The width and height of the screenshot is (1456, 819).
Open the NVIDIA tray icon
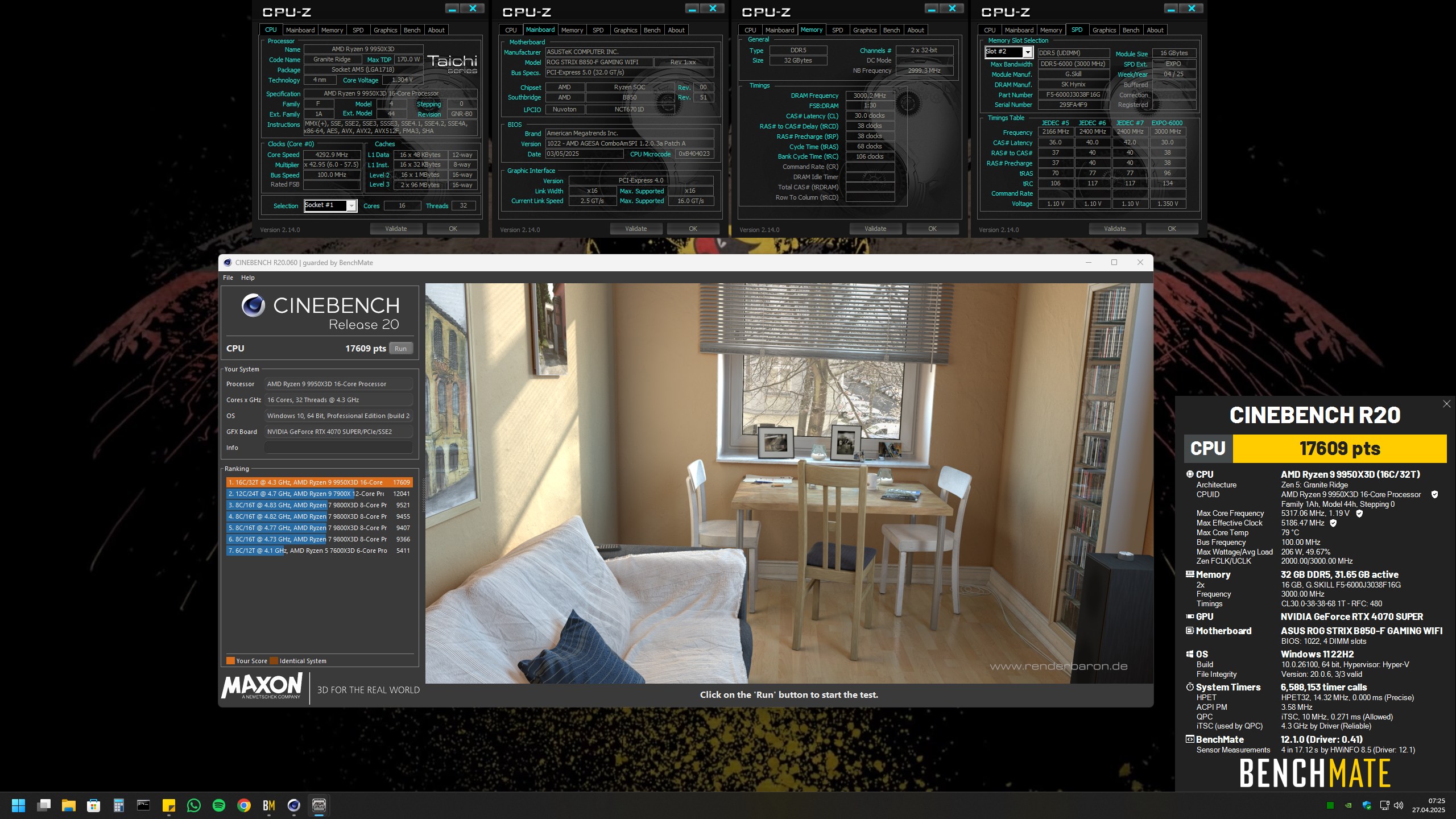point(1348,805)
